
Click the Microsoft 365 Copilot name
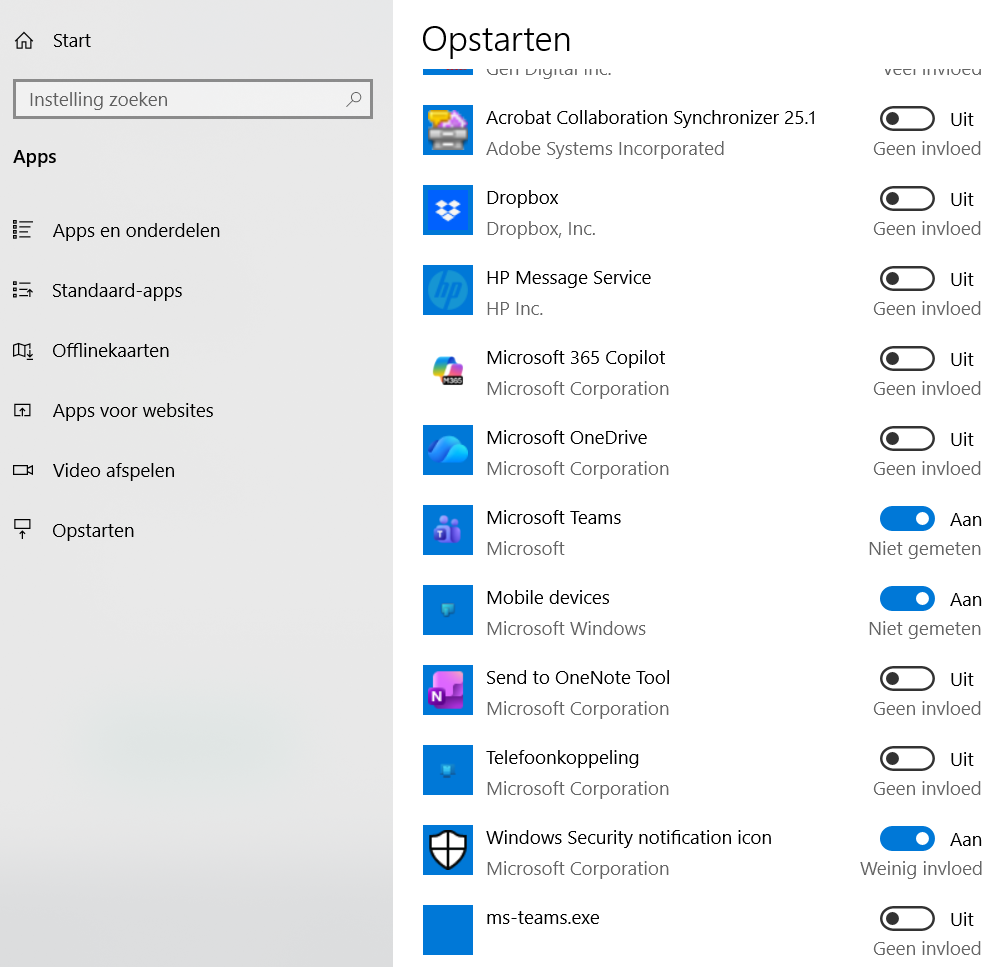(575, 357)
